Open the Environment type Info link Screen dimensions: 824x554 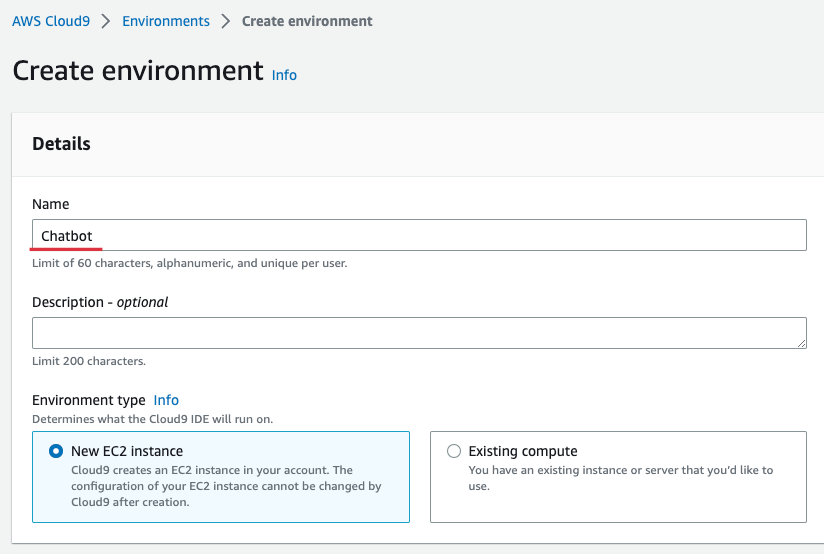coord(166,400)
